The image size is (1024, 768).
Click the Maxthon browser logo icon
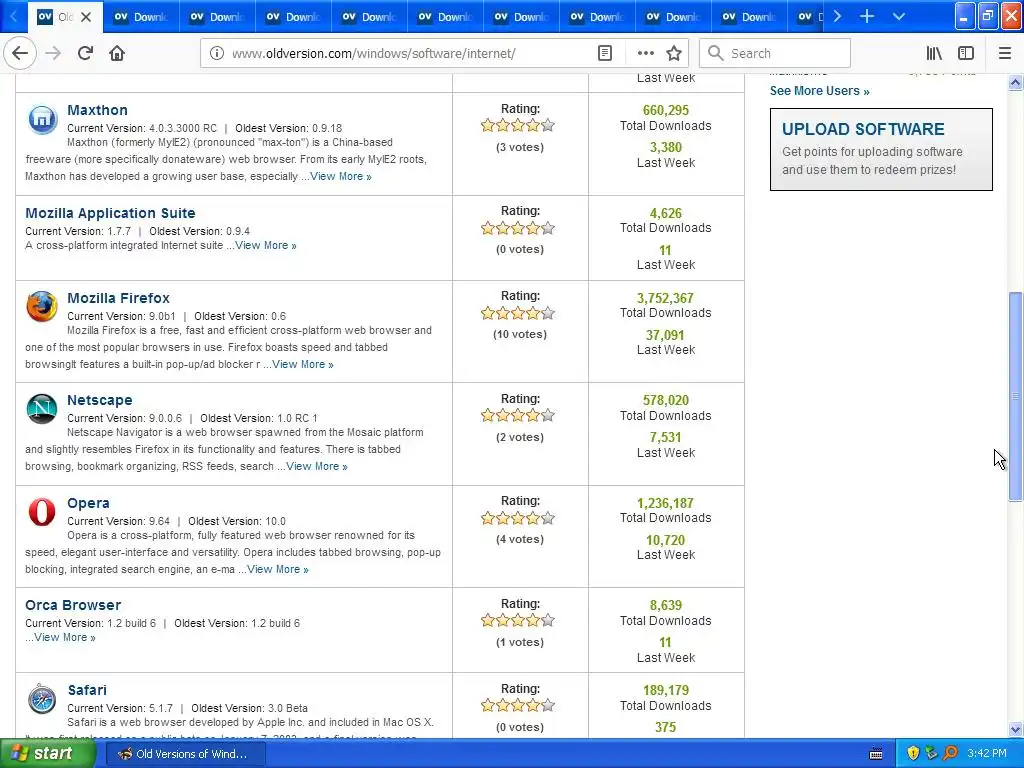point(42,120)
